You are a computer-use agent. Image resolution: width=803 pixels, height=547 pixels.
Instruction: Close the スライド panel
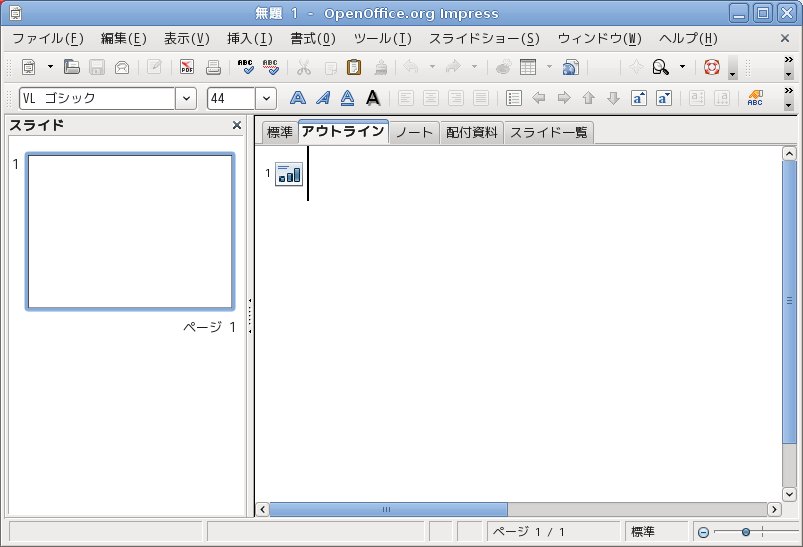pos(237,125)
